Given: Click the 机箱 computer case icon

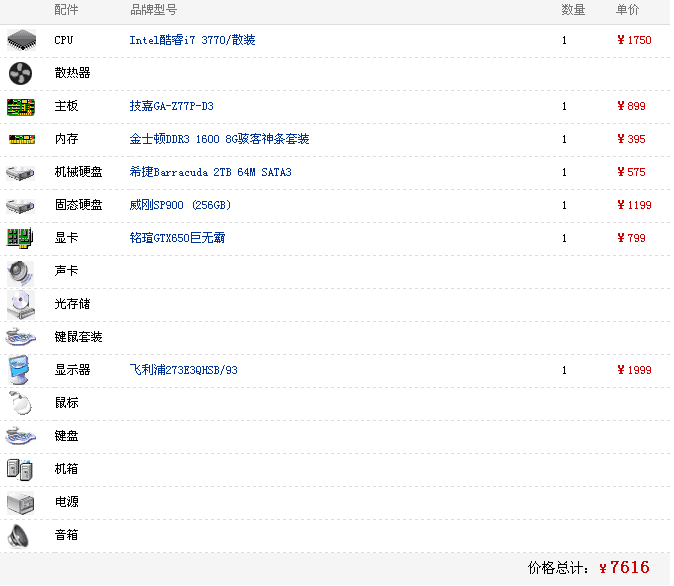Looking at the screenshot, I should (x=20, y=470).
